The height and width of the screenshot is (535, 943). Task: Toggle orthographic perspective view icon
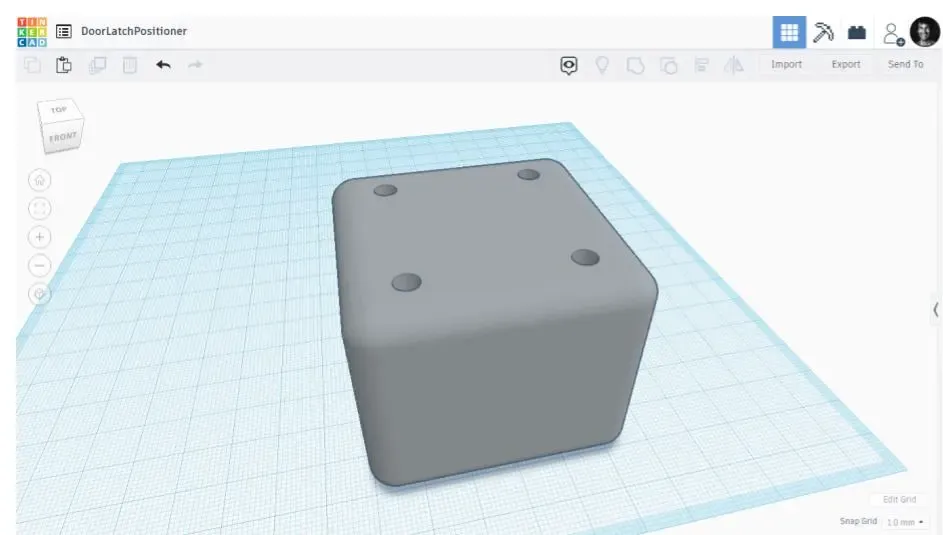[x=40, y=294]
